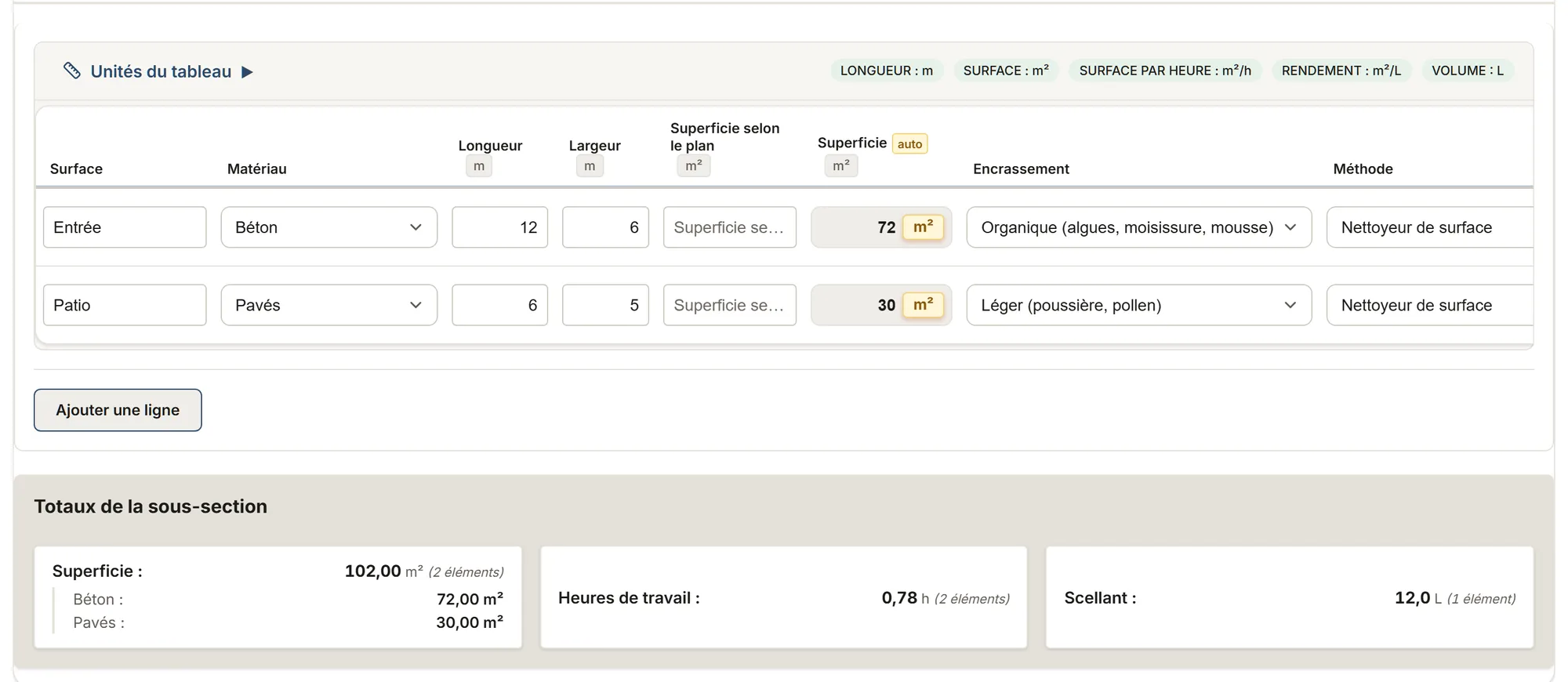This screenshot has width=1568, height=682.
Task: Click the SURFACE : m² unit chip
Action: point(1006,71)
